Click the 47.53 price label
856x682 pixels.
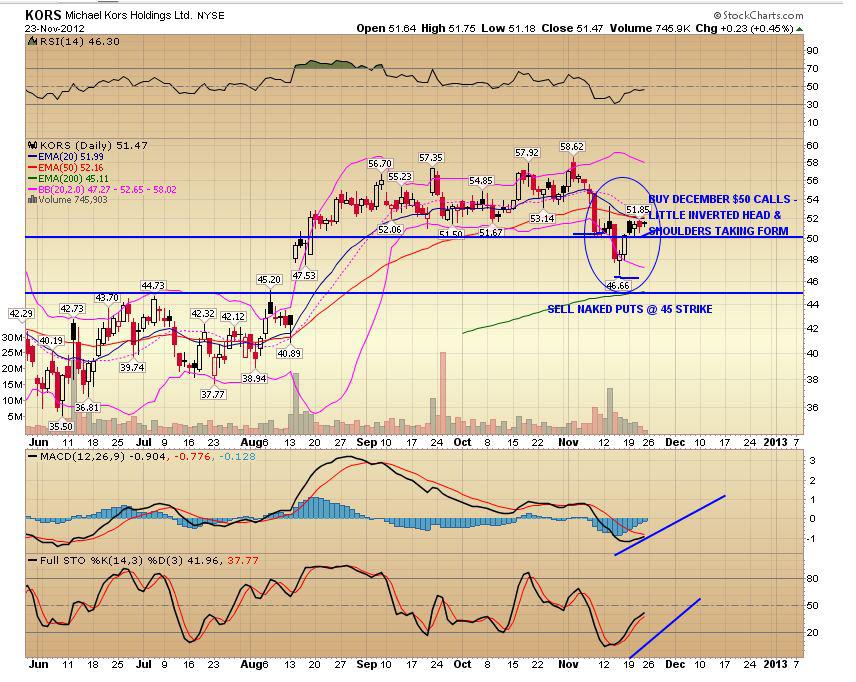click(x=304, y=275)
